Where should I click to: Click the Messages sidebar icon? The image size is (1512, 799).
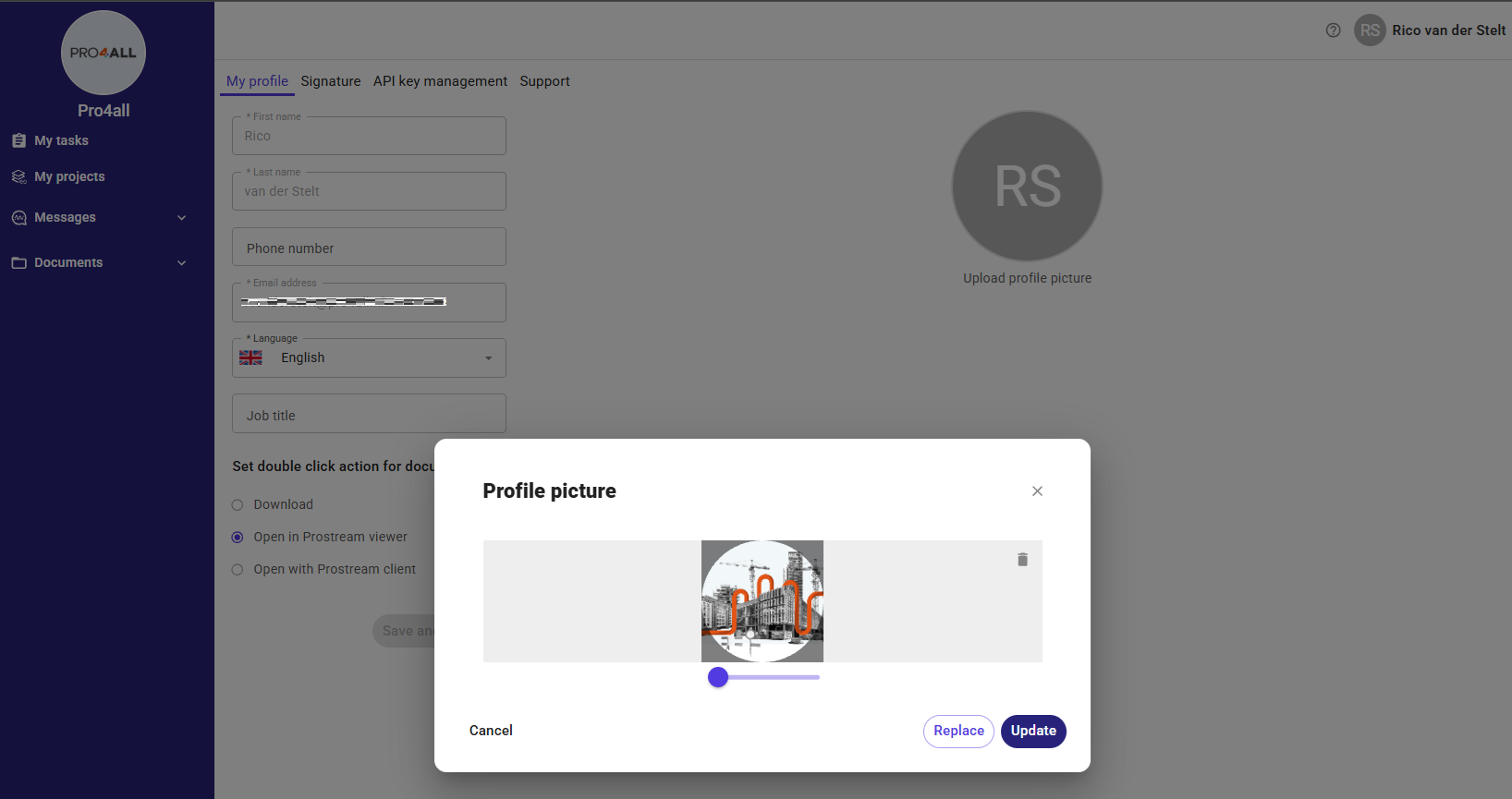[x=18, y=218]
